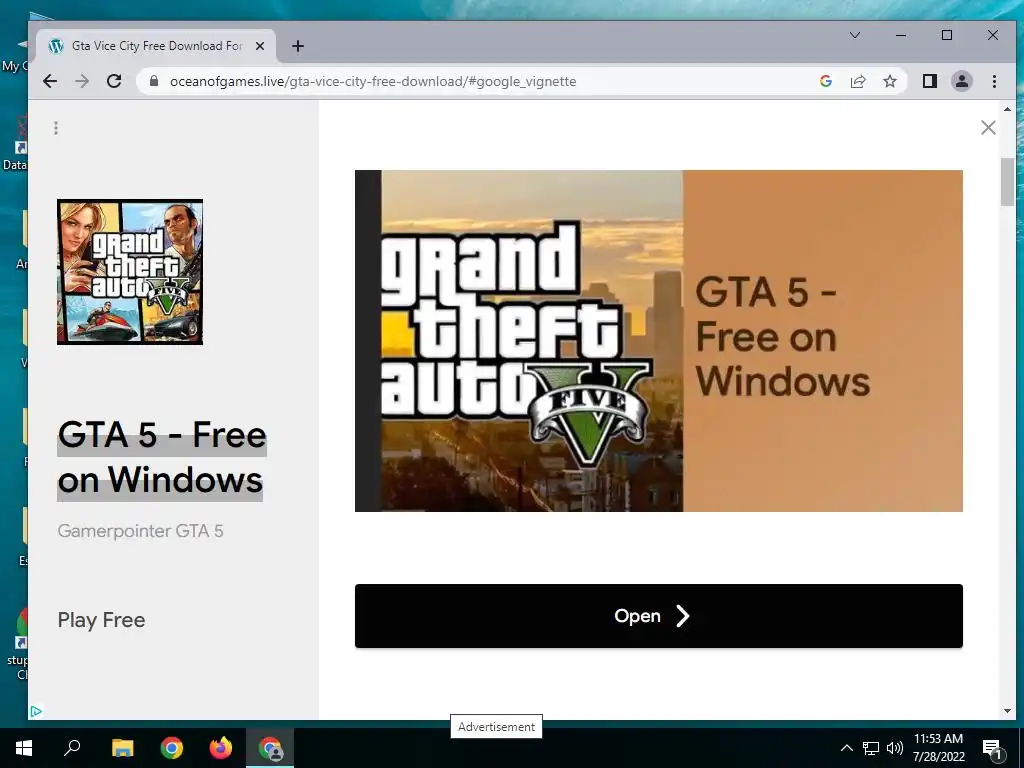The width and height of the screenshot is (1024, 768).
Task: Click the Play Free text
Action: (101, 620)
